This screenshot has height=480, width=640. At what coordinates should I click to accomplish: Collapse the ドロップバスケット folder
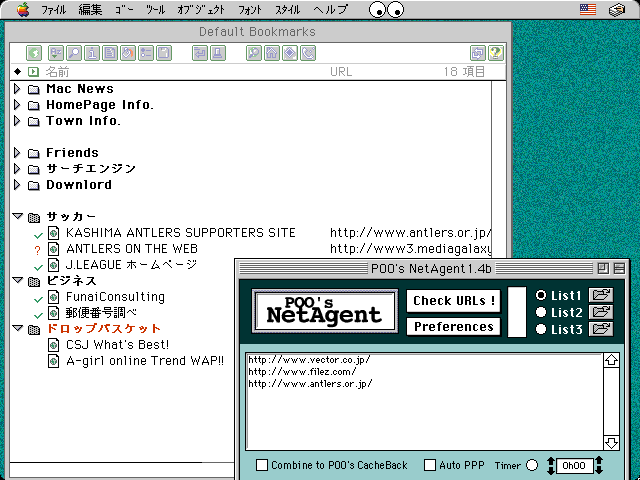[18, 328]
